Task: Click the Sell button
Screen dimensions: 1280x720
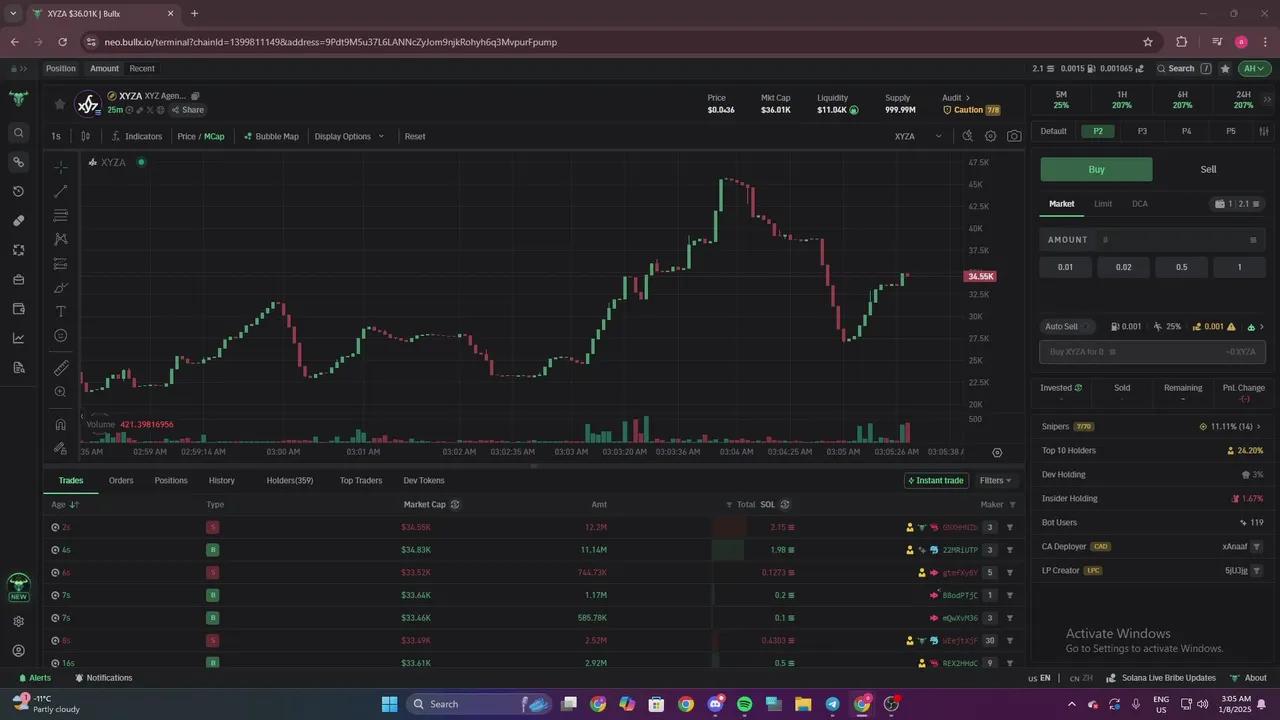Action: pyautogui.click(x=1208, y=169)
